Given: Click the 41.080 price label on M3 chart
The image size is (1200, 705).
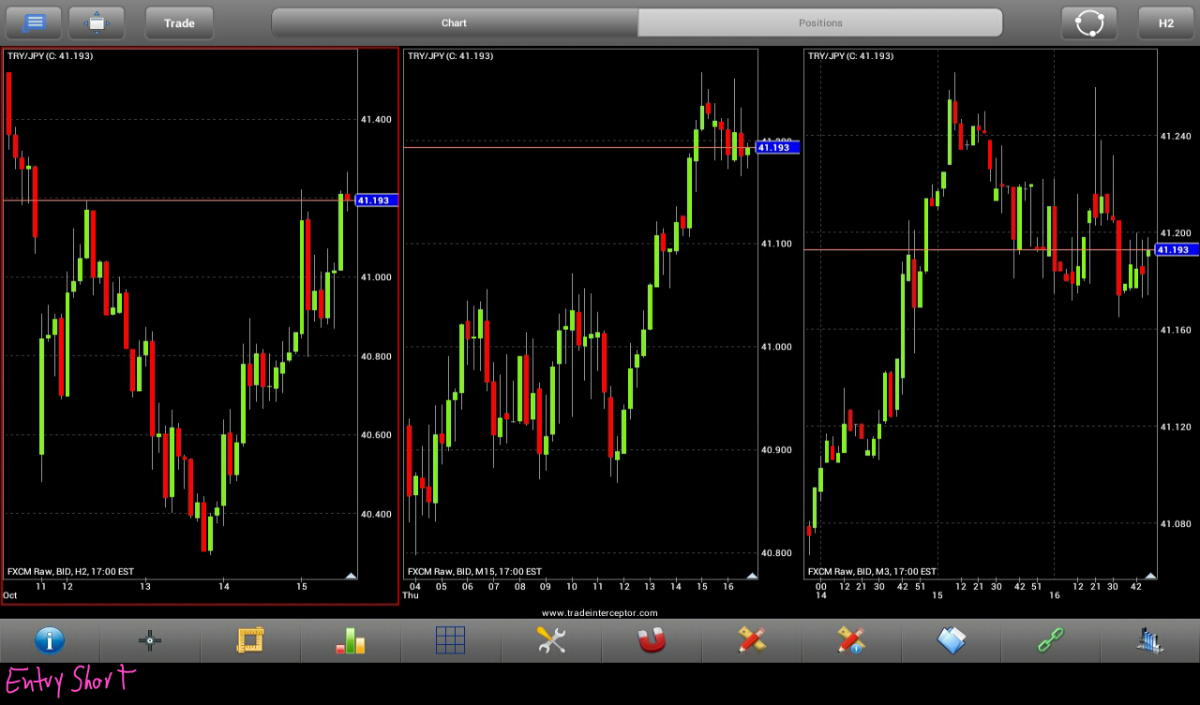Looking at the screenshot, I should (x=1176, y=523).
